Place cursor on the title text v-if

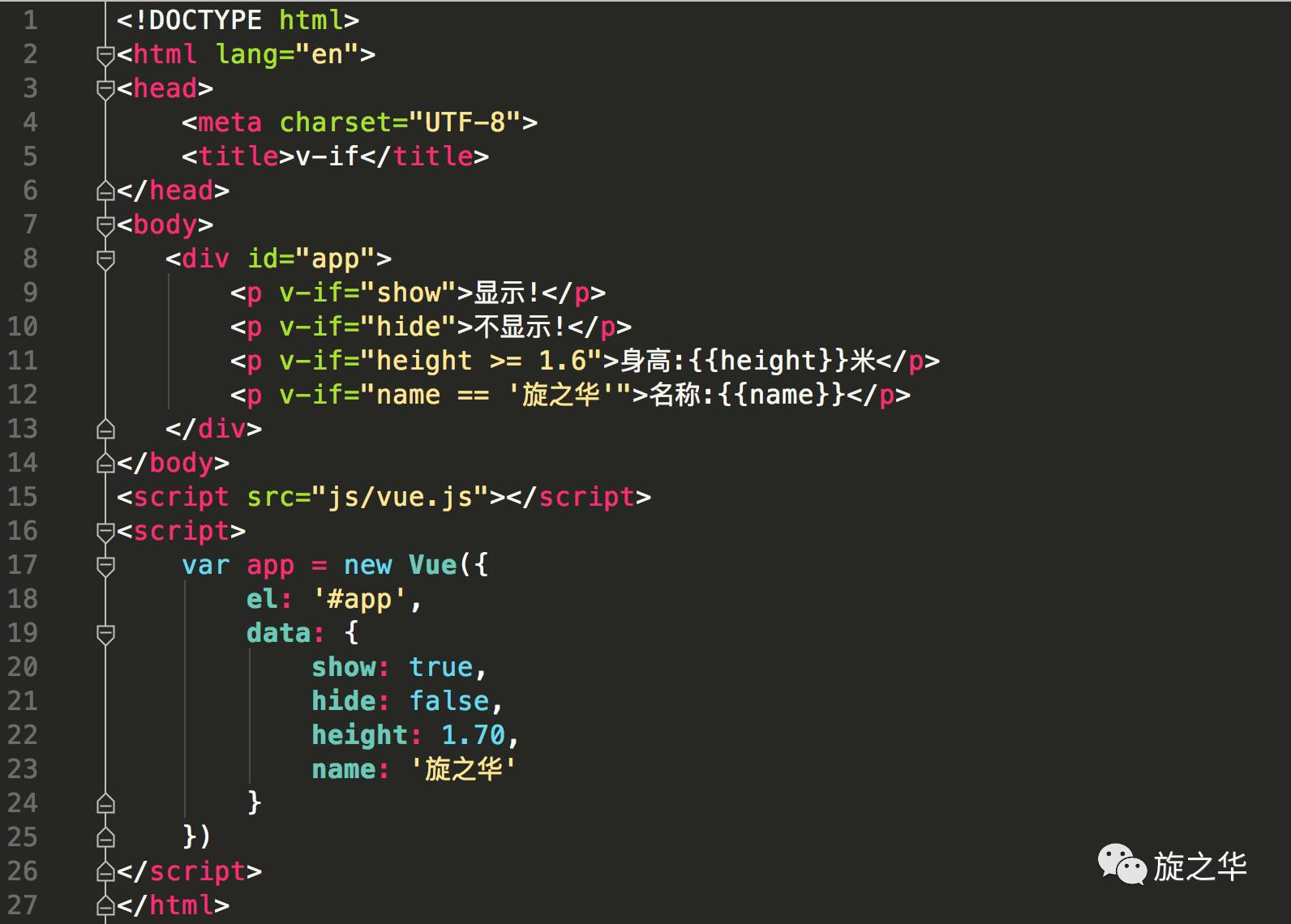point(328,156)
